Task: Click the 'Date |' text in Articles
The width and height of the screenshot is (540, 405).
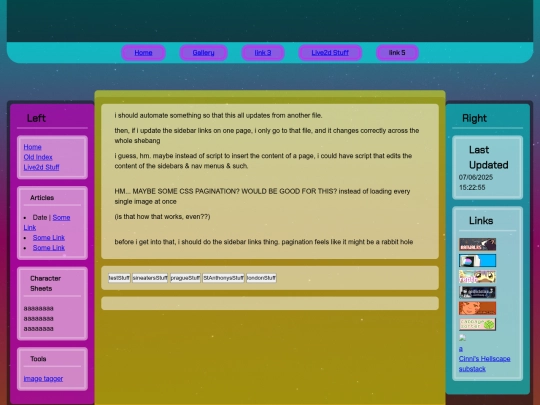Action: click(x=41, y=218)
